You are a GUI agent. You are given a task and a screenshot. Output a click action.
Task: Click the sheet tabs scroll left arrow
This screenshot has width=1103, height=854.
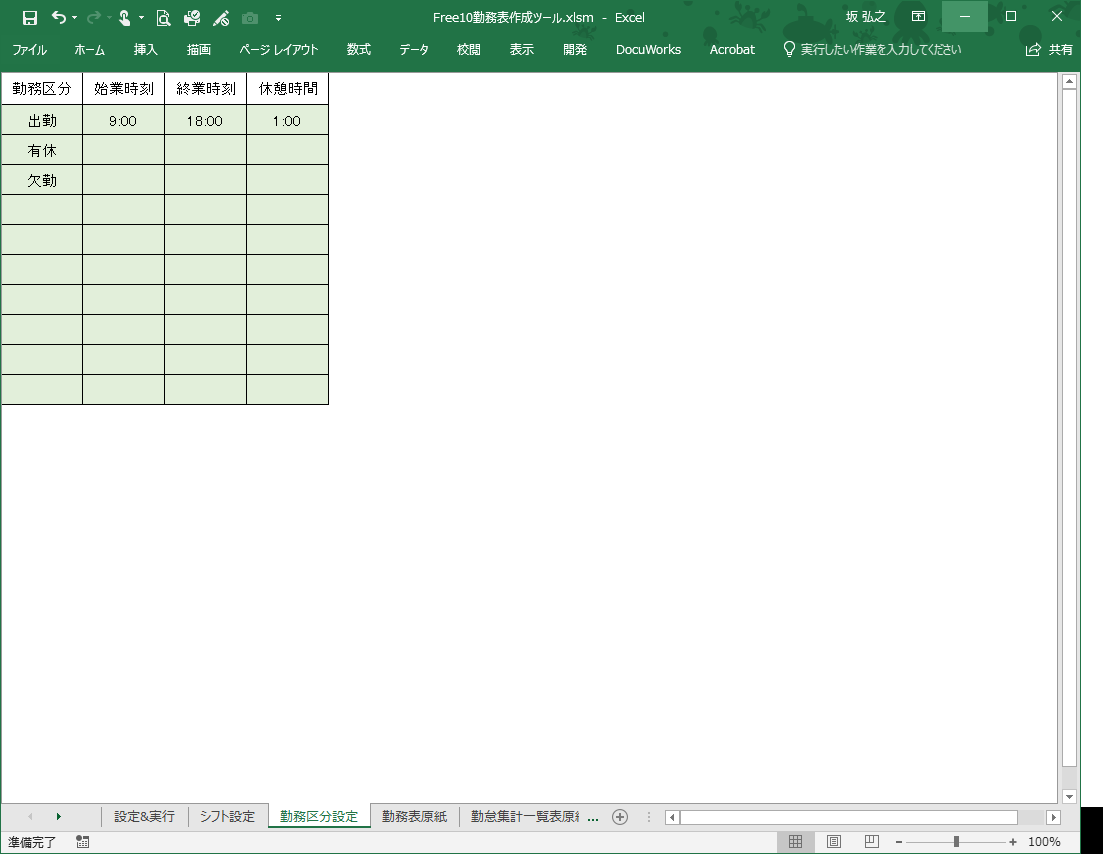pos(30,817)
